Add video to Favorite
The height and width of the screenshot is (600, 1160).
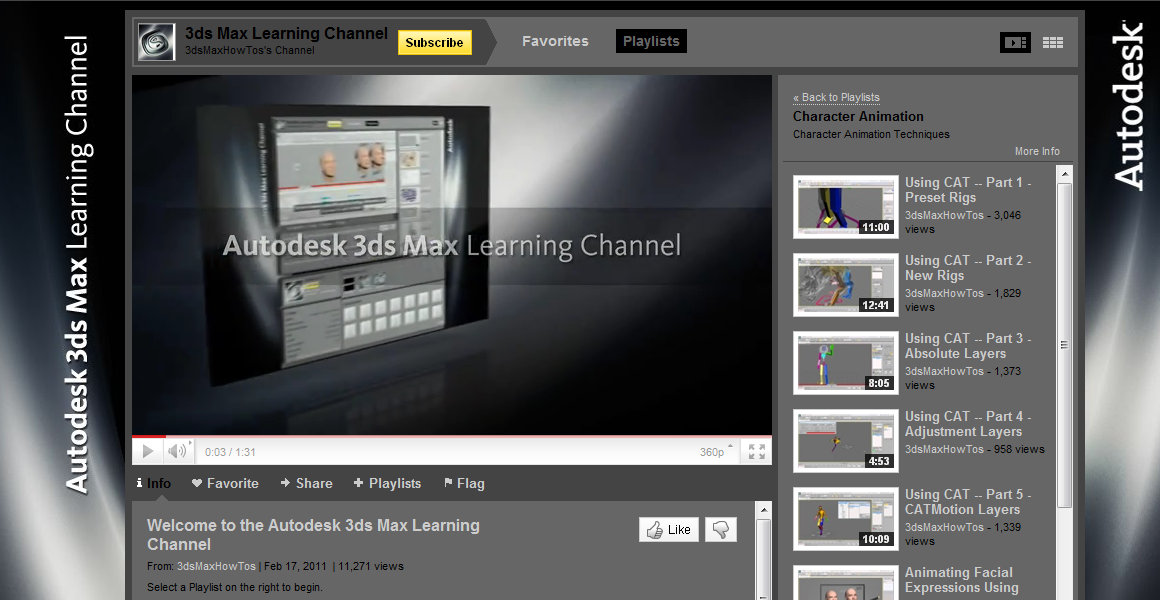(x=225, y=483)
